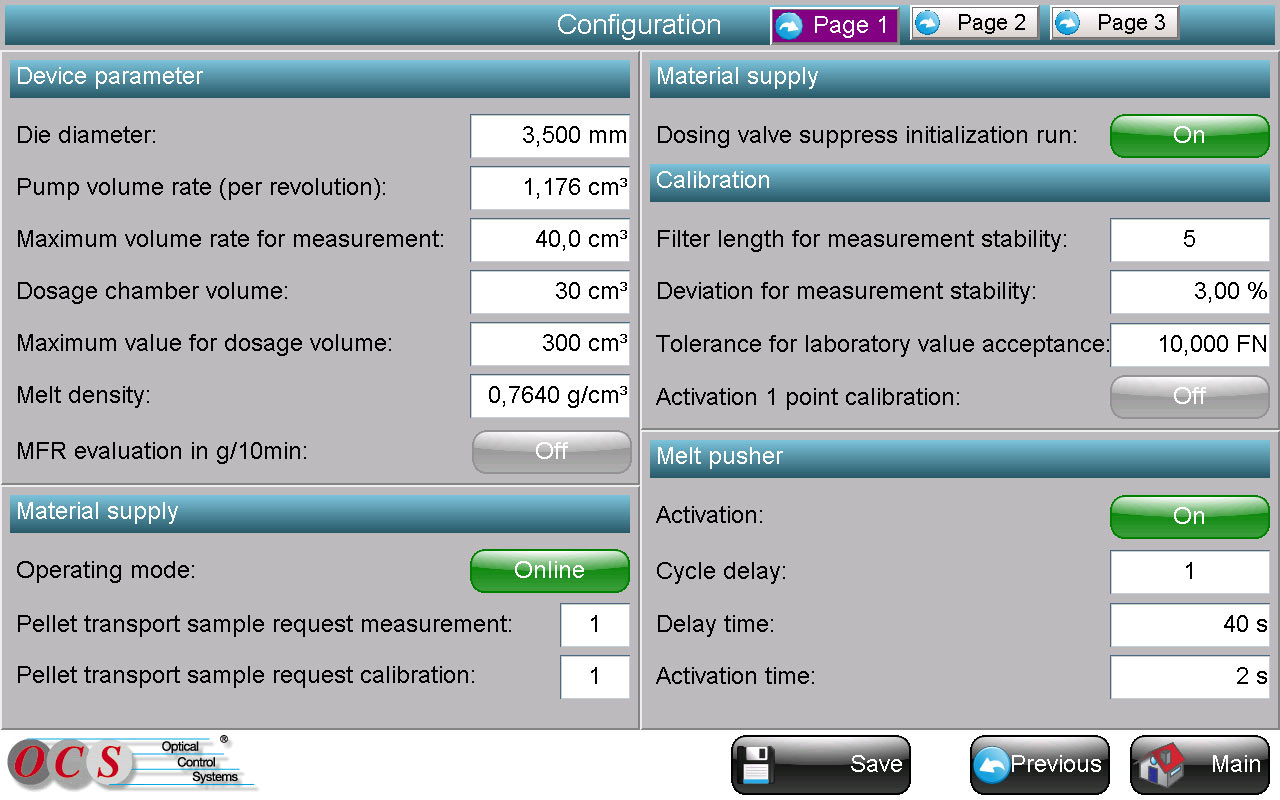This screenshot has height=800, width=1280.
Task: Toggle Operating mode Online button
Action: (x=550, y=571)
